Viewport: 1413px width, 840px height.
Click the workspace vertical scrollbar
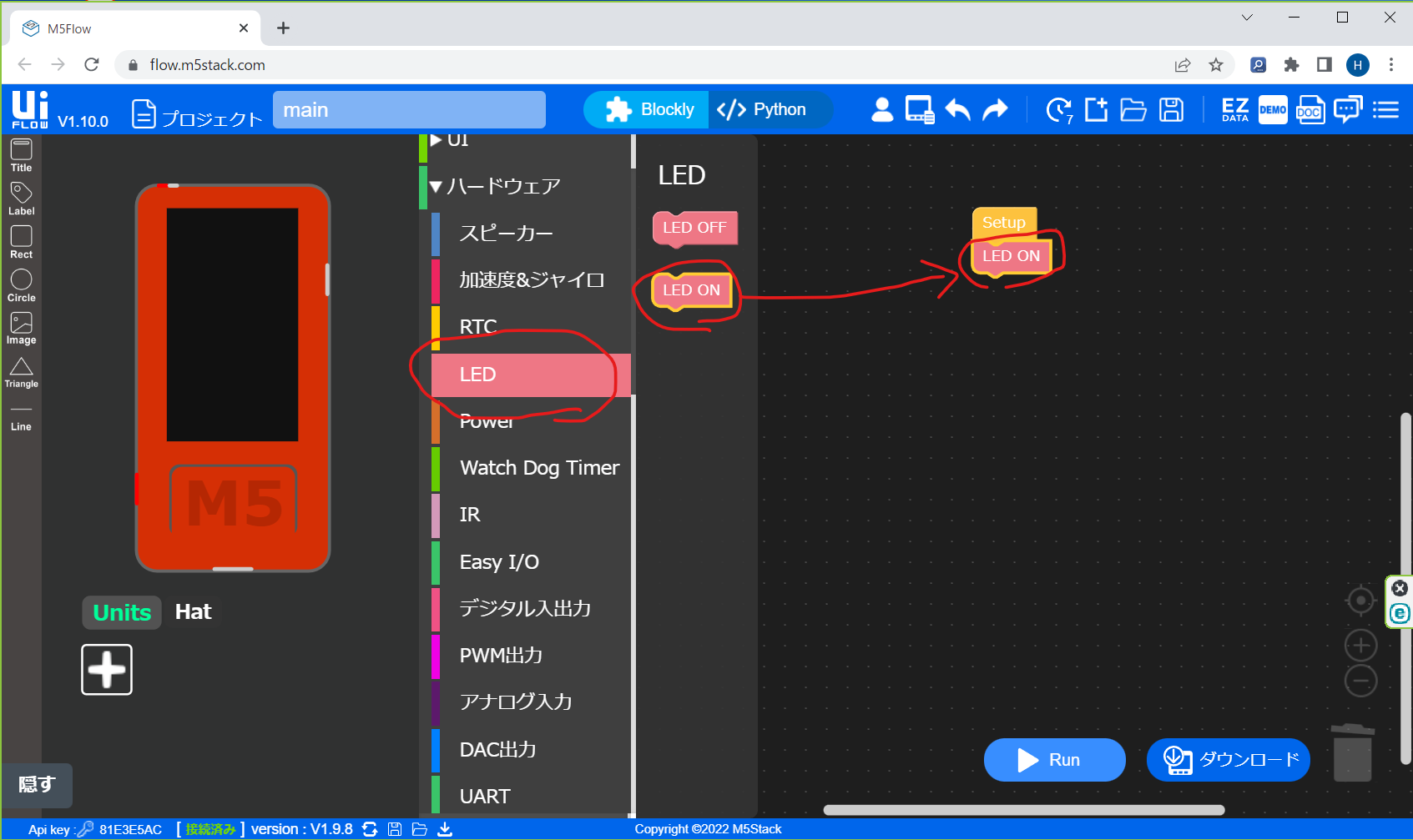1405,588
